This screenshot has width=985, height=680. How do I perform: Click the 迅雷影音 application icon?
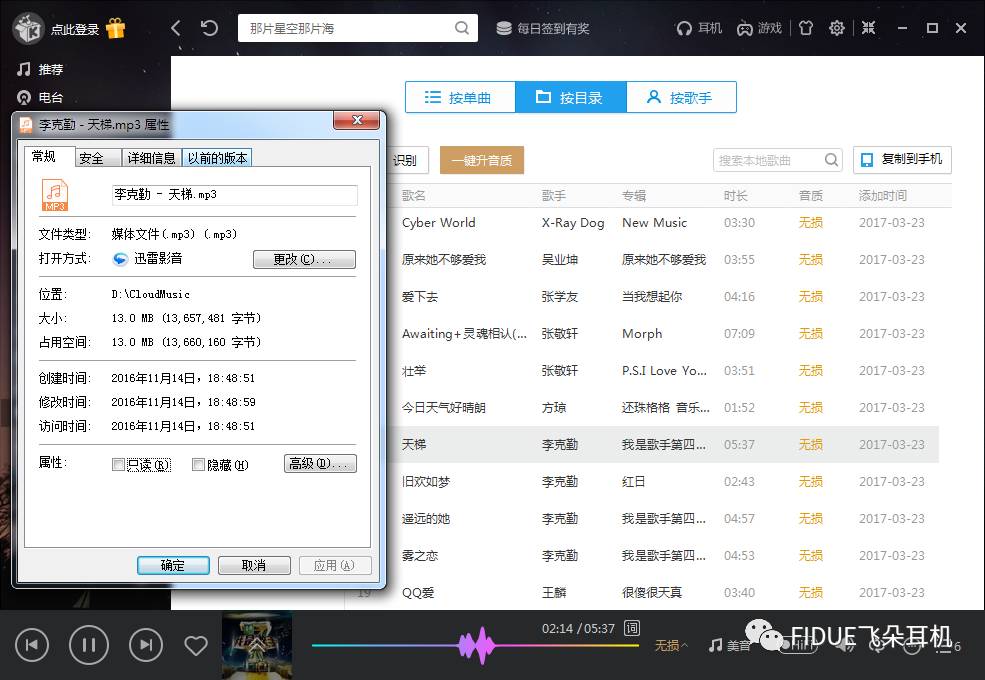(x=120, y=259)
